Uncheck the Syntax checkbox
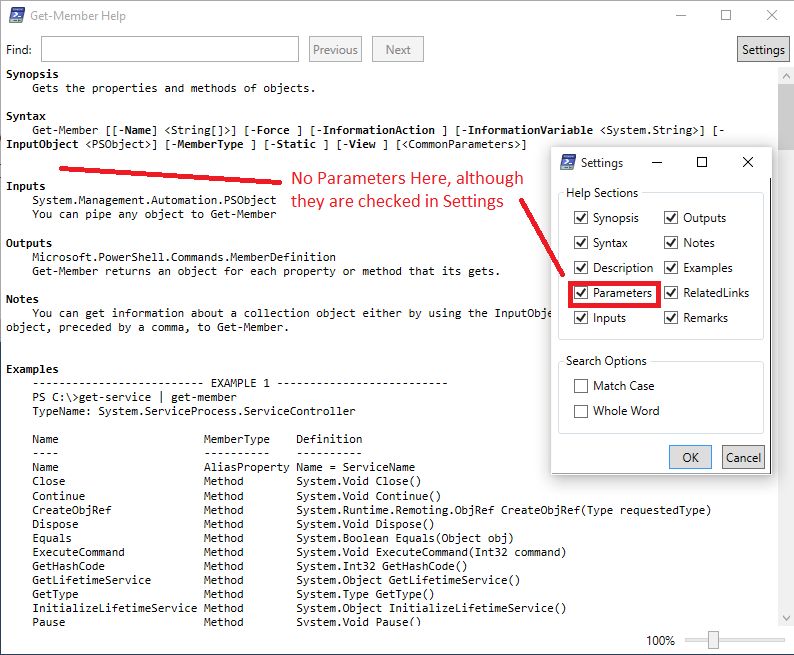Screen dimensions: 794x655 581,242
